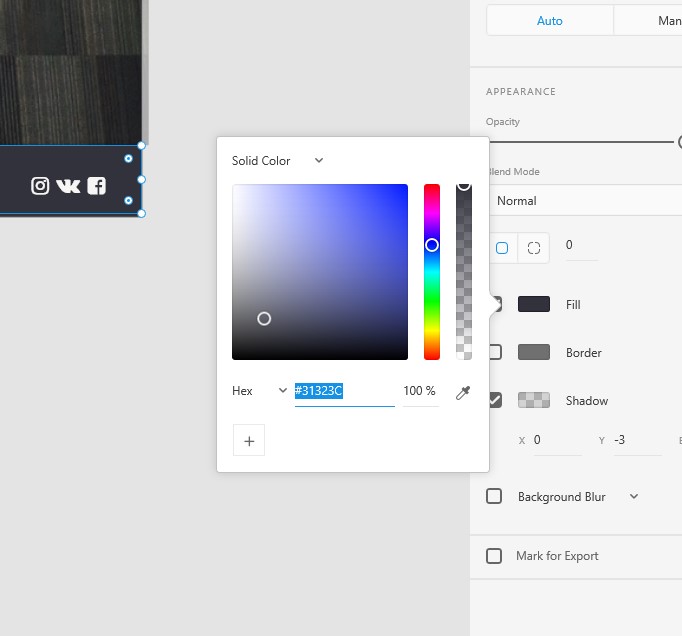
Task: Toggle the Shadow checkbox
Action: coord(495,400)
